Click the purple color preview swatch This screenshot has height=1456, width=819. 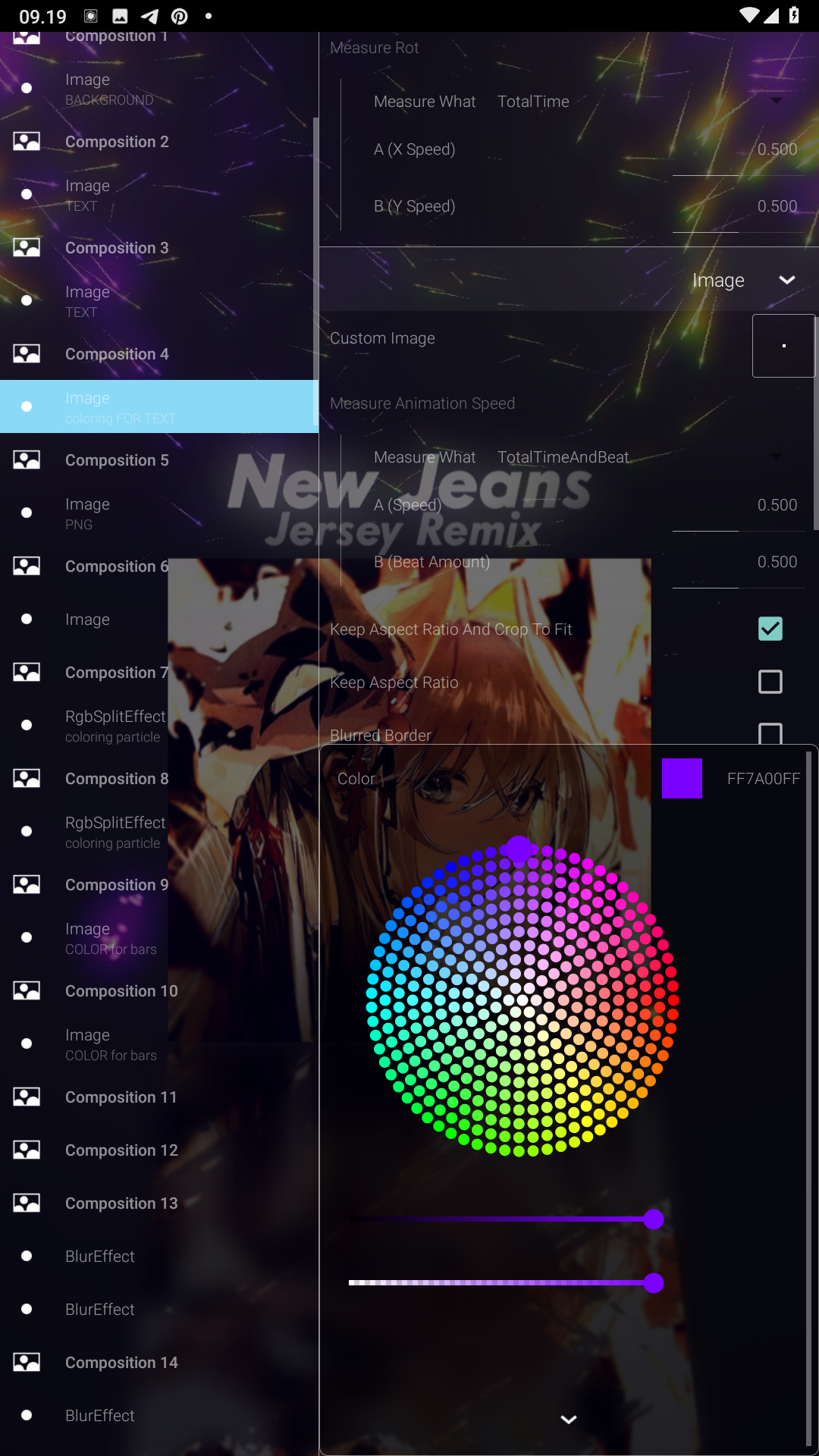pos(682,778)
